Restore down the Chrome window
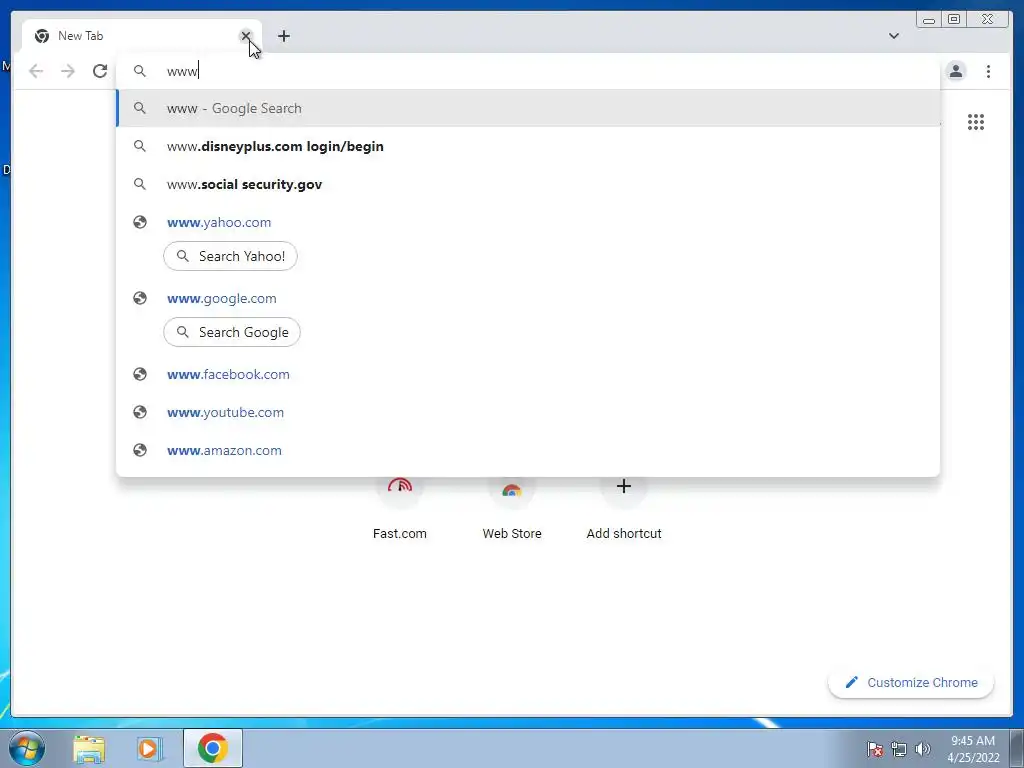The image size is (1024, 768). 953,20
